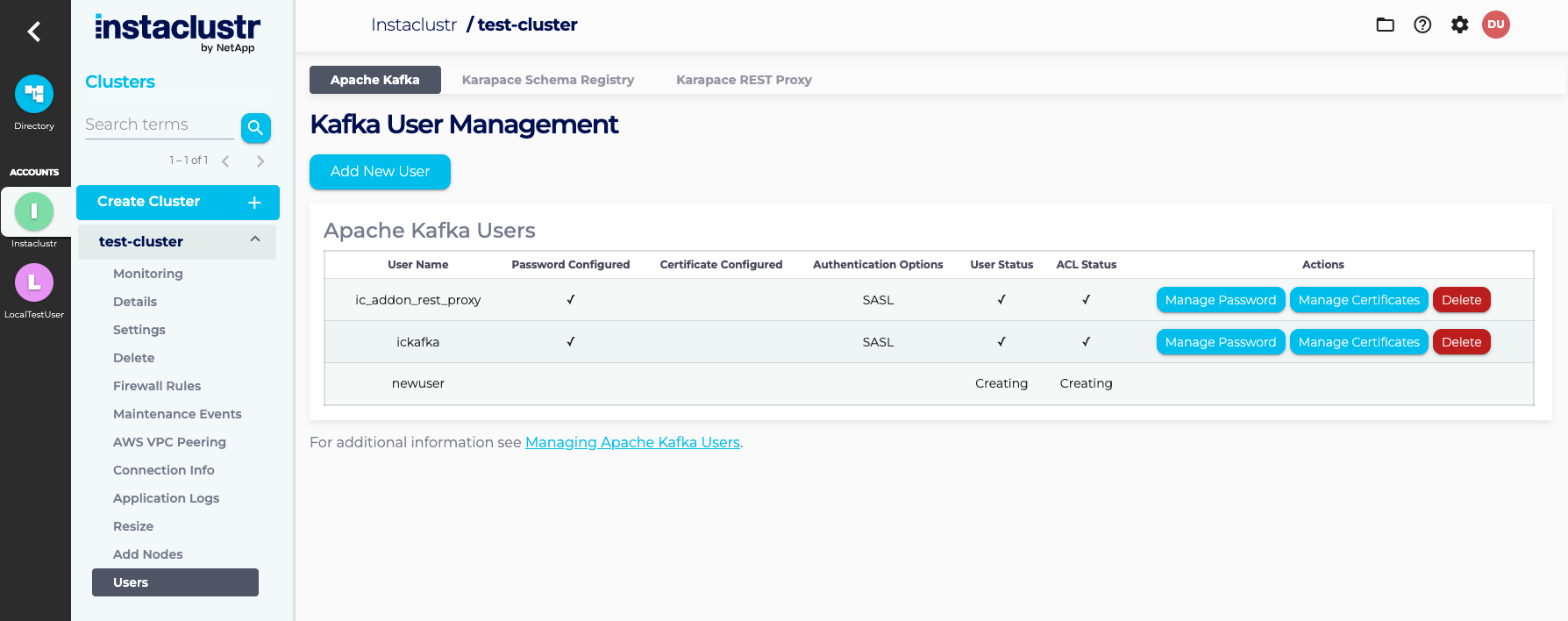Switch to the LocalTestUser account avatar
The width and height of the screenshot is (1568, 621).
pos(34,282)
